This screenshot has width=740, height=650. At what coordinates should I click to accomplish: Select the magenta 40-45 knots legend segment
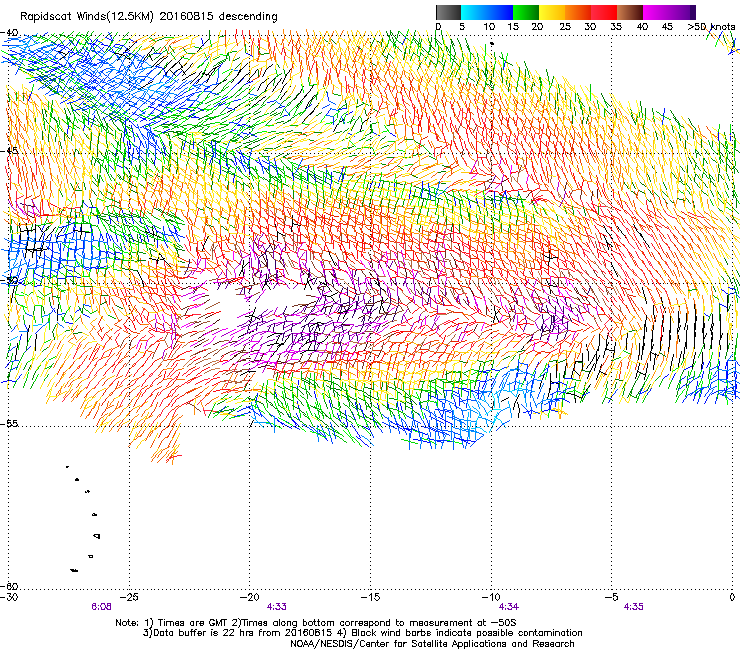click(x=656, y=12)
